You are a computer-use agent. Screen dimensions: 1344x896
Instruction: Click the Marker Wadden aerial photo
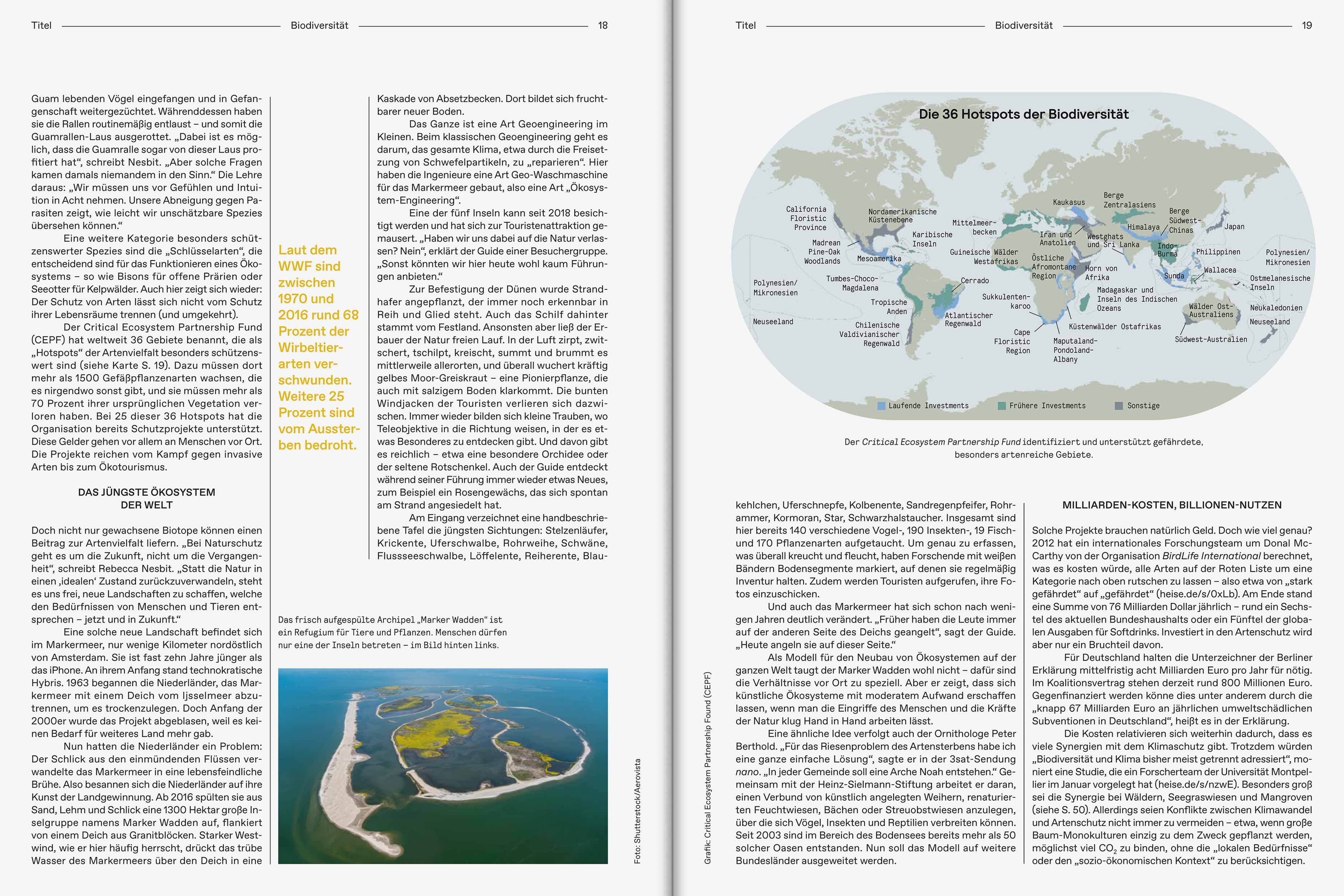click(442, 766)
